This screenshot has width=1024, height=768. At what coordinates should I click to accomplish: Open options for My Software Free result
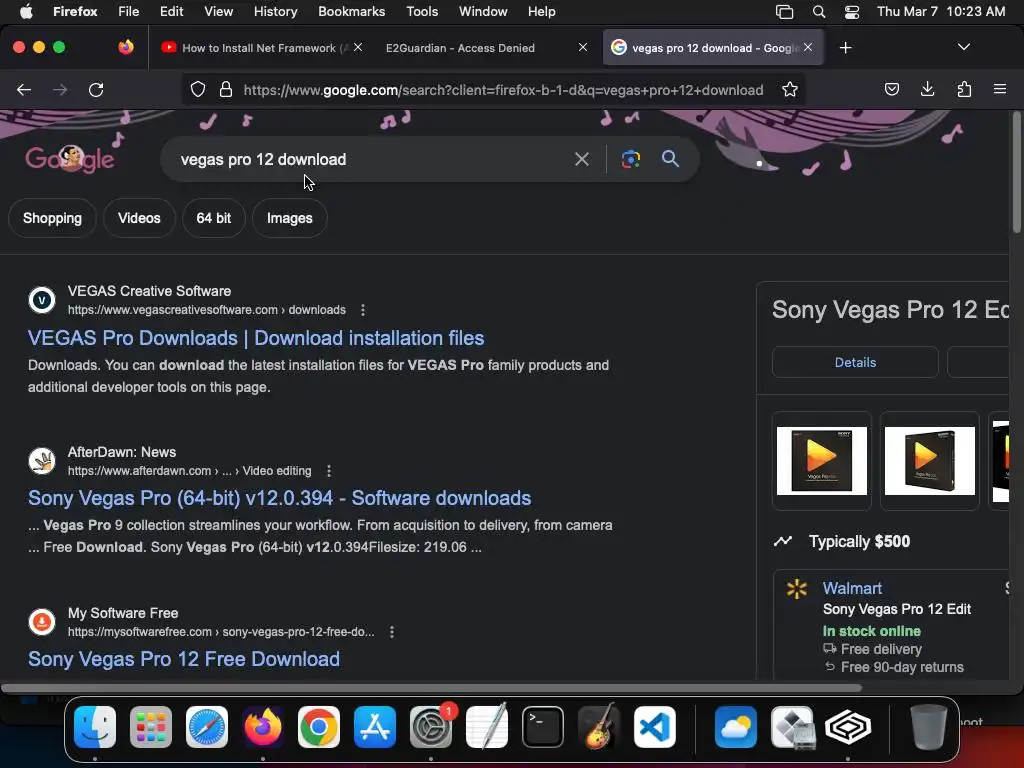392,632
